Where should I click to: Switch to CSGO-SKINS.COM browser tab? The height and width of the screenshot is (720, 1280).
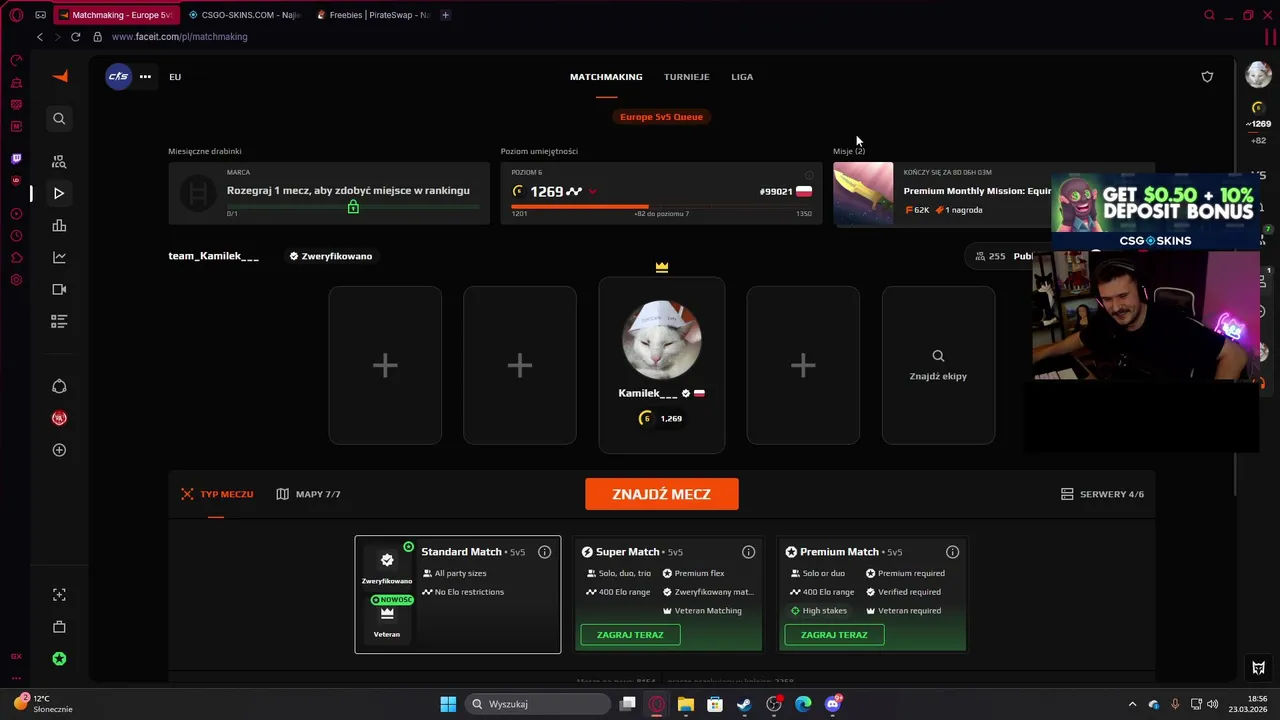click(x=244, y=15)
